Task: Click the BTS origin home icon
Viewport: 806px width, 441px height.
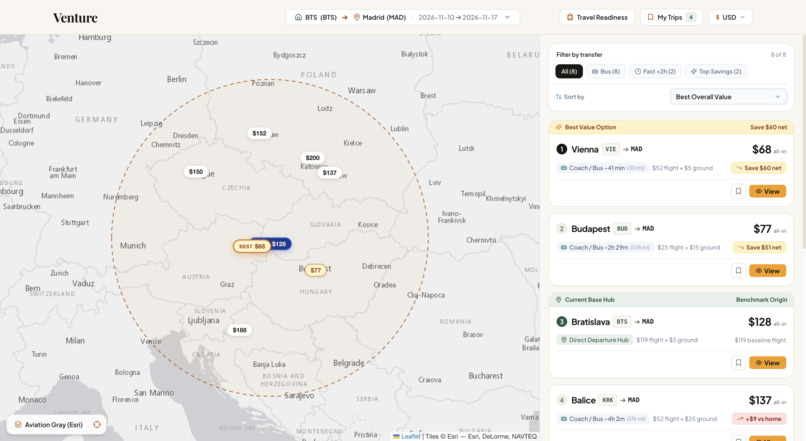Action: (298, 17)
